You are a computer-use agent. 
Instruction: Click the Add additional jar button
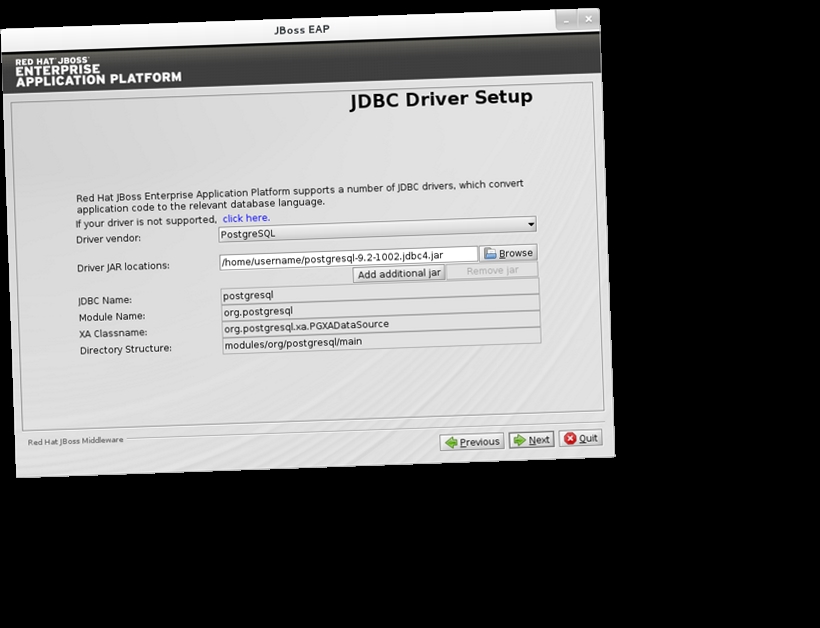[x=399, y=274]
